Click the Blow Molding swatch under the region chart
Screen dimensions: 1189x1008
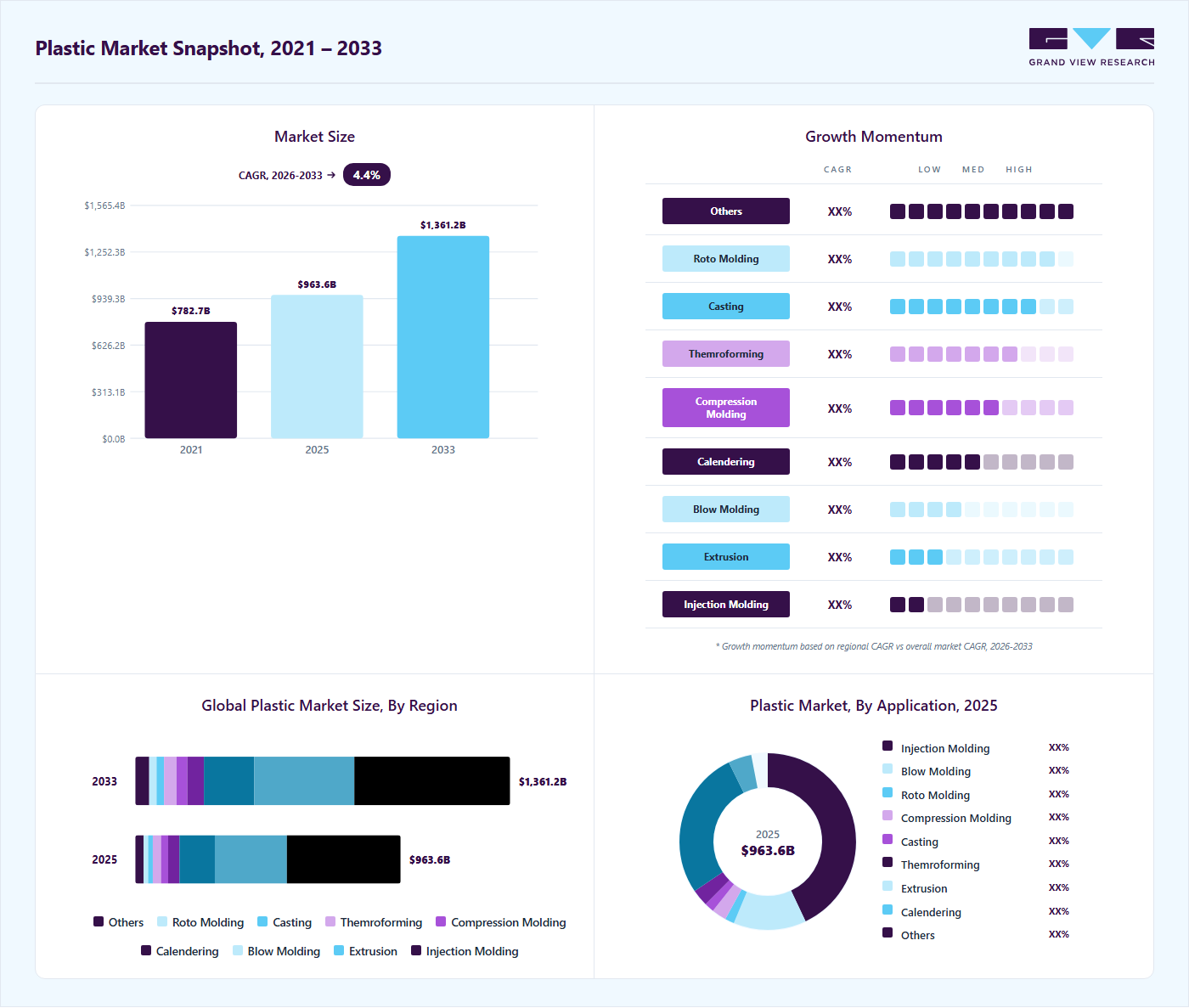(x=238, y=950)
